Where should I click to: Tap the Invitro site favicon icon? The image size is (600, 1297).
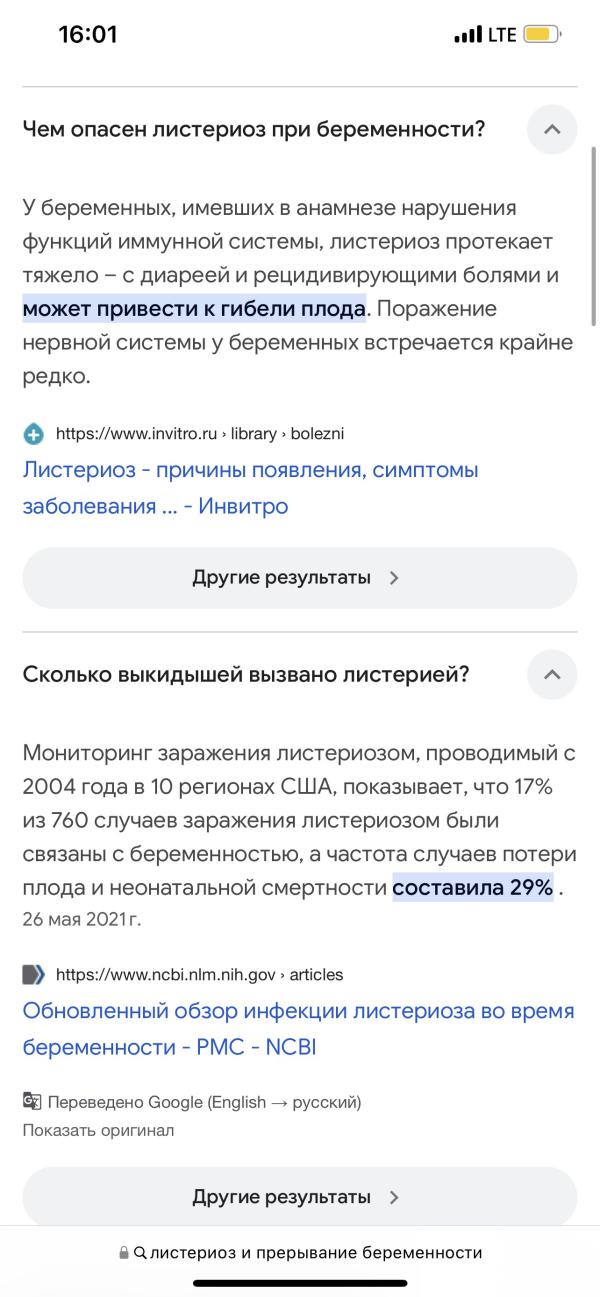34,434
